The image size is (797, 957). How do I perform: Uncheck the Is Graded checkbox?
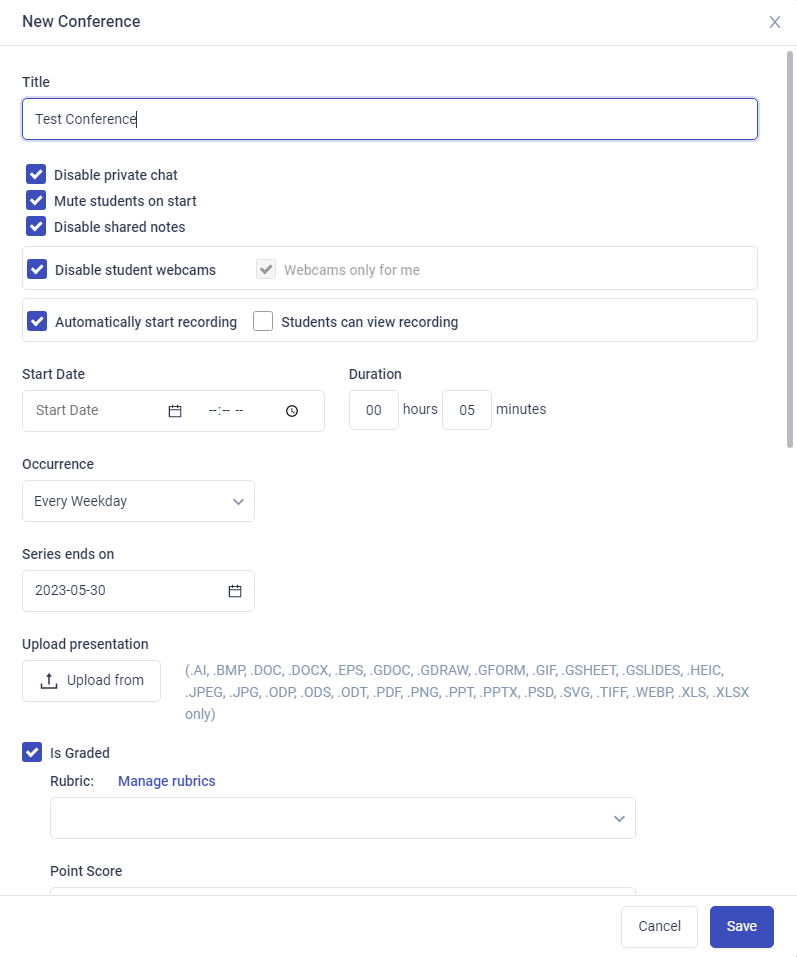32,752
